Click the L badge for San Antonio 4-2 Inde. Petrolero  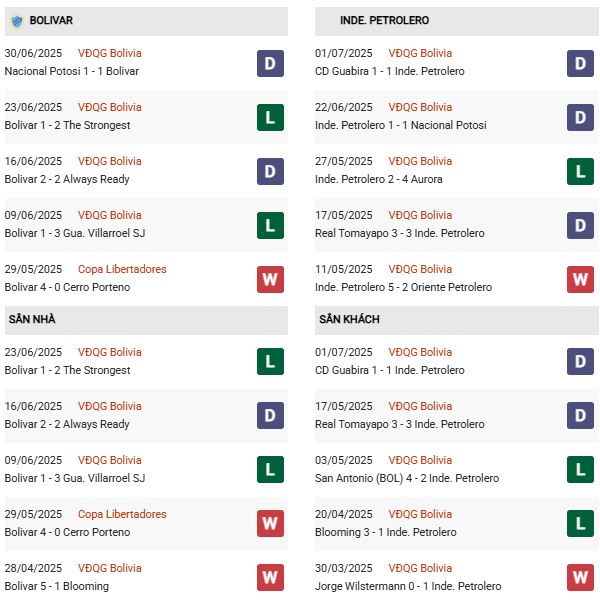[x=580, y=470]
